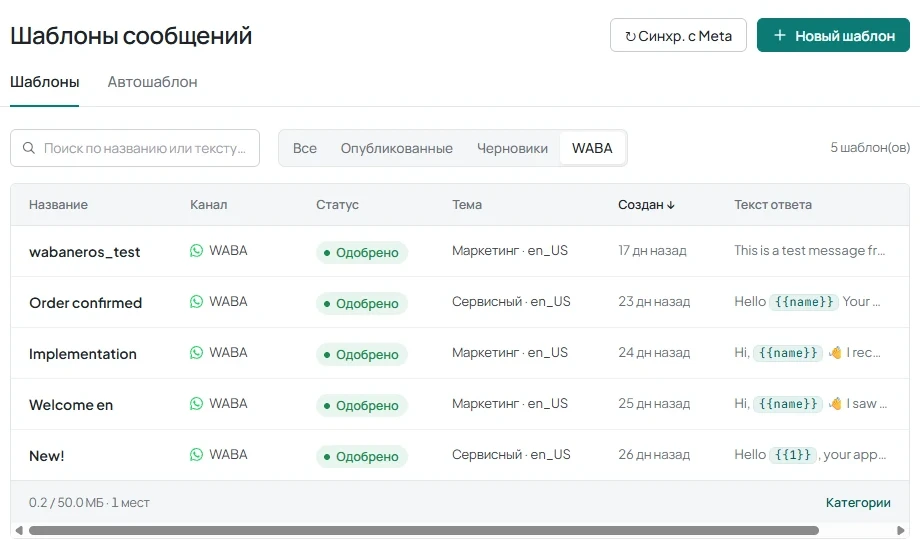Viewport: 920px width, 540px height.
Task: Click Сервисный · en_US in New! row
Action: pos(511,455)
